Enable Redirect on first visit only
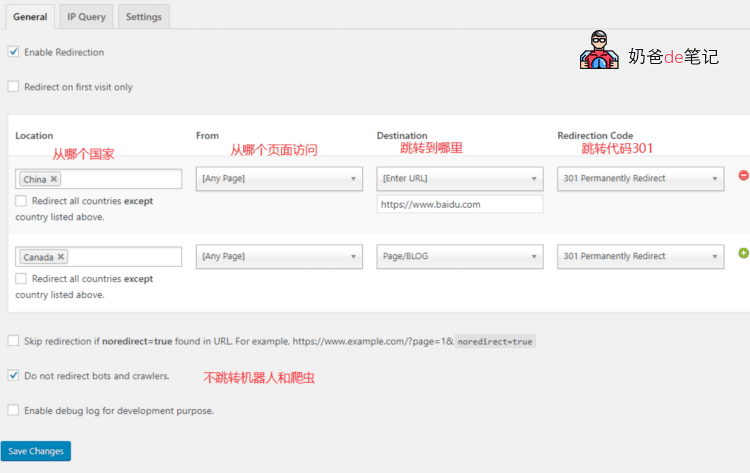The image size is (750, 473). point(13,87)
